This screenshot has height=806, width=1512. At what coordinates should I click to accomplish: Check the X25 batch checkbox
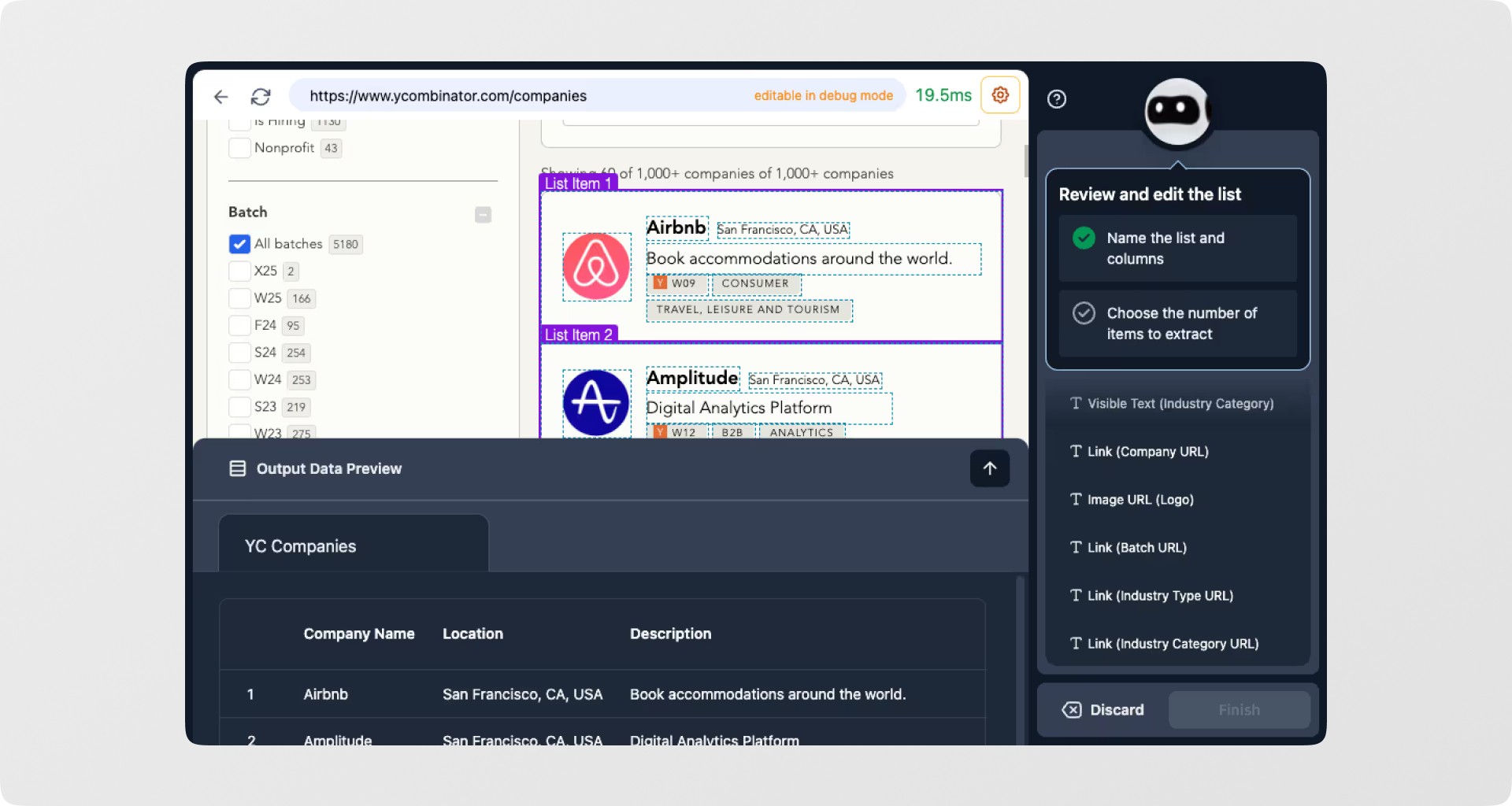(239, 271)
